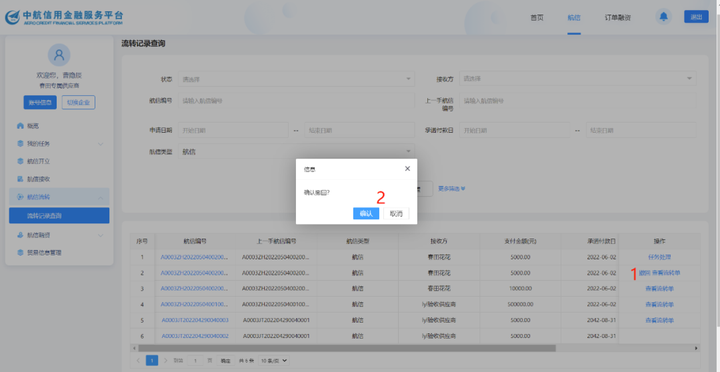720x372 pixels.
Task: Click the home icon in sidebar menu
Action: (20, 126)
